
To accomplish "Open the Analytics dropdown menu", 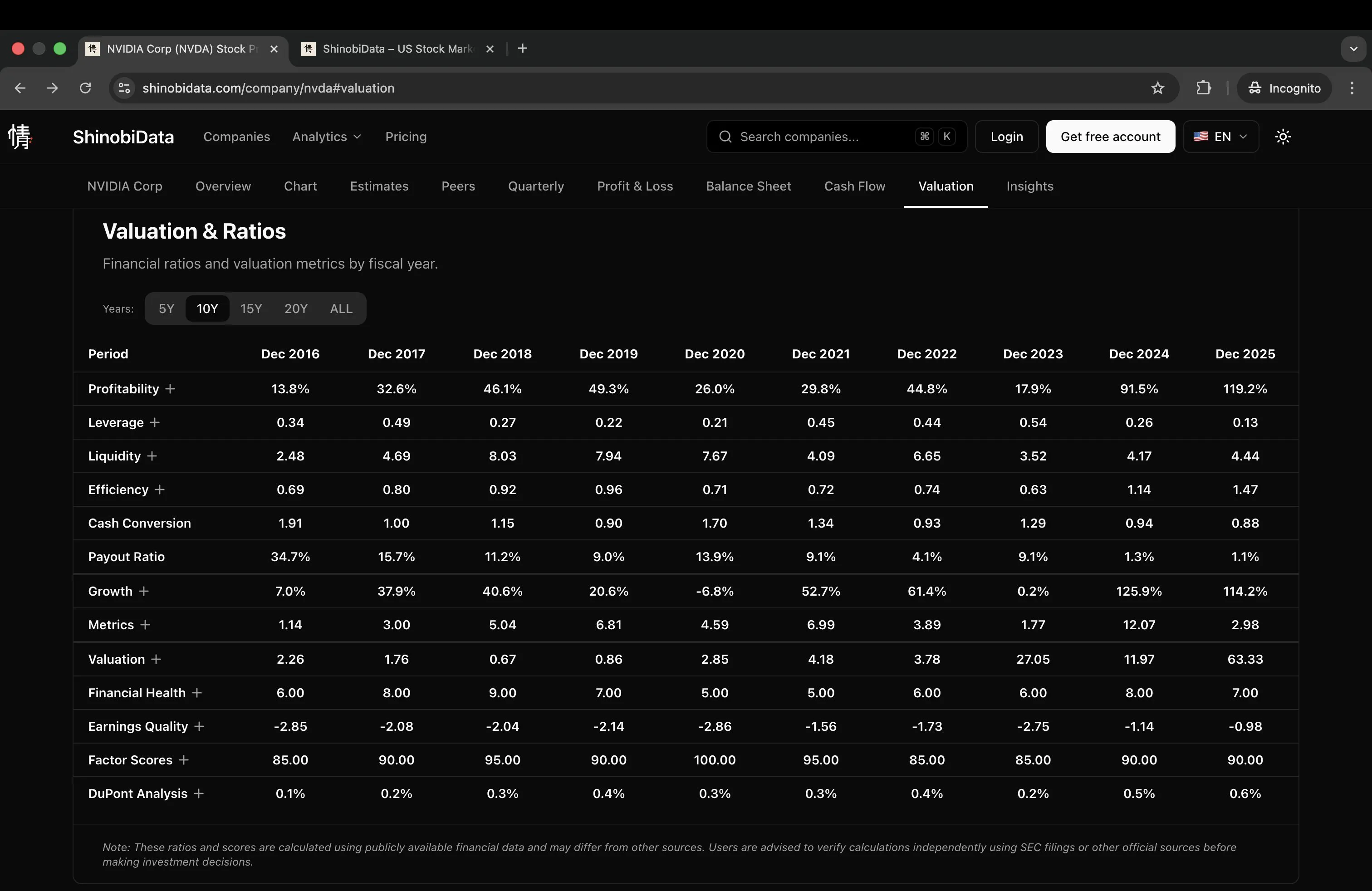I will [x=327, y=137].
